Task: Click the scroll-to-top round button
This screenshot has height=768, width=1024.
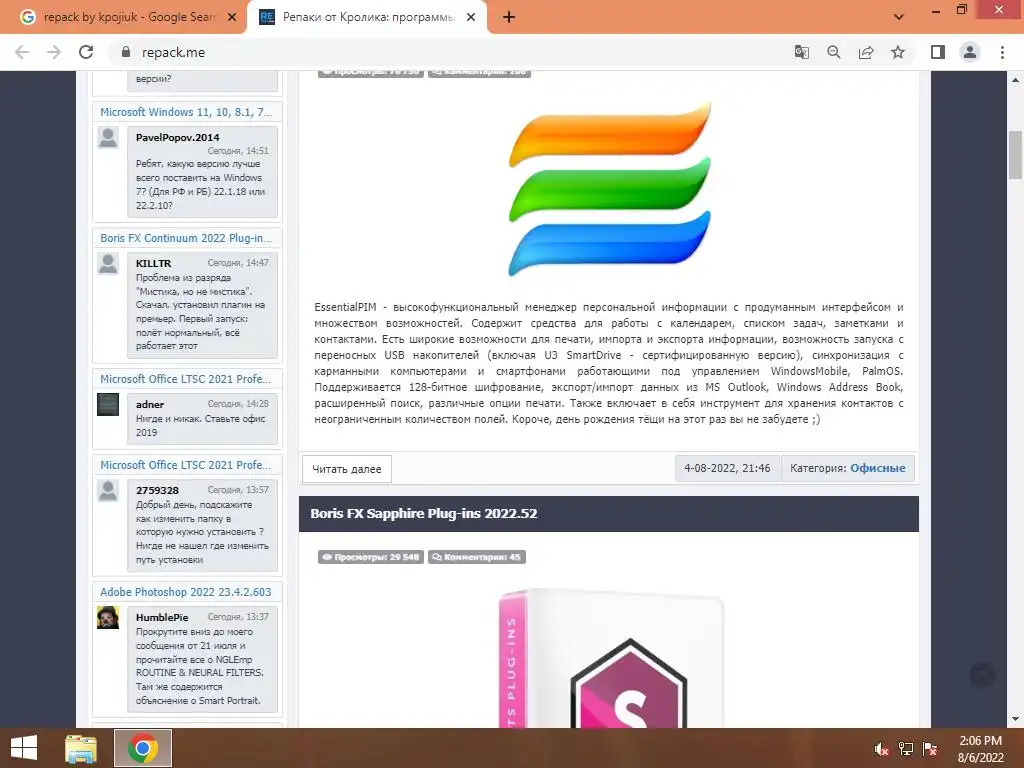Action: click(982, 675)
